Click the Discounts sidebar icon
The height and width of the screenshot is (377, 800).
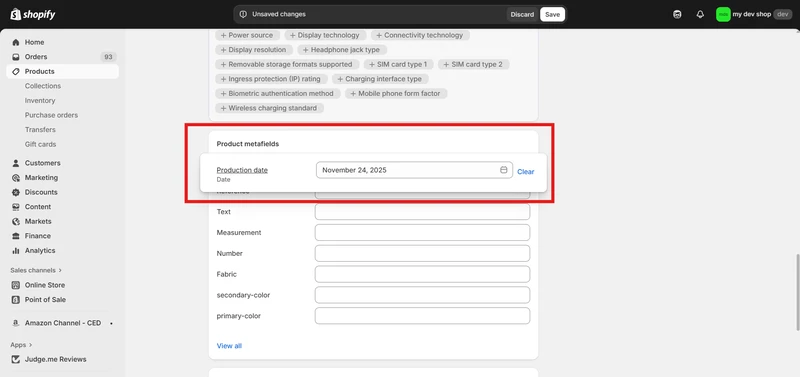pyautogui.click(x=16, y=192)
